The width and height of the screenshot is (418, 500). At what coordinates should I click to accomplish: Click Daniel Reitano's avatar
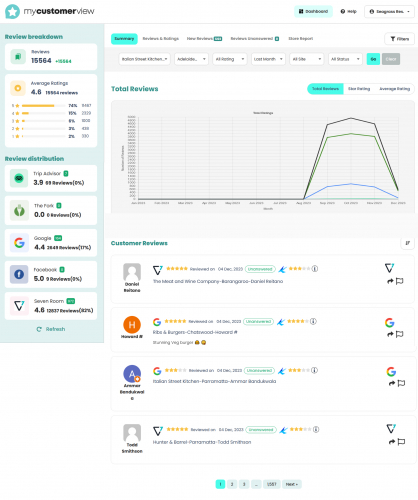pyautogui.click(x=132, y=272)
